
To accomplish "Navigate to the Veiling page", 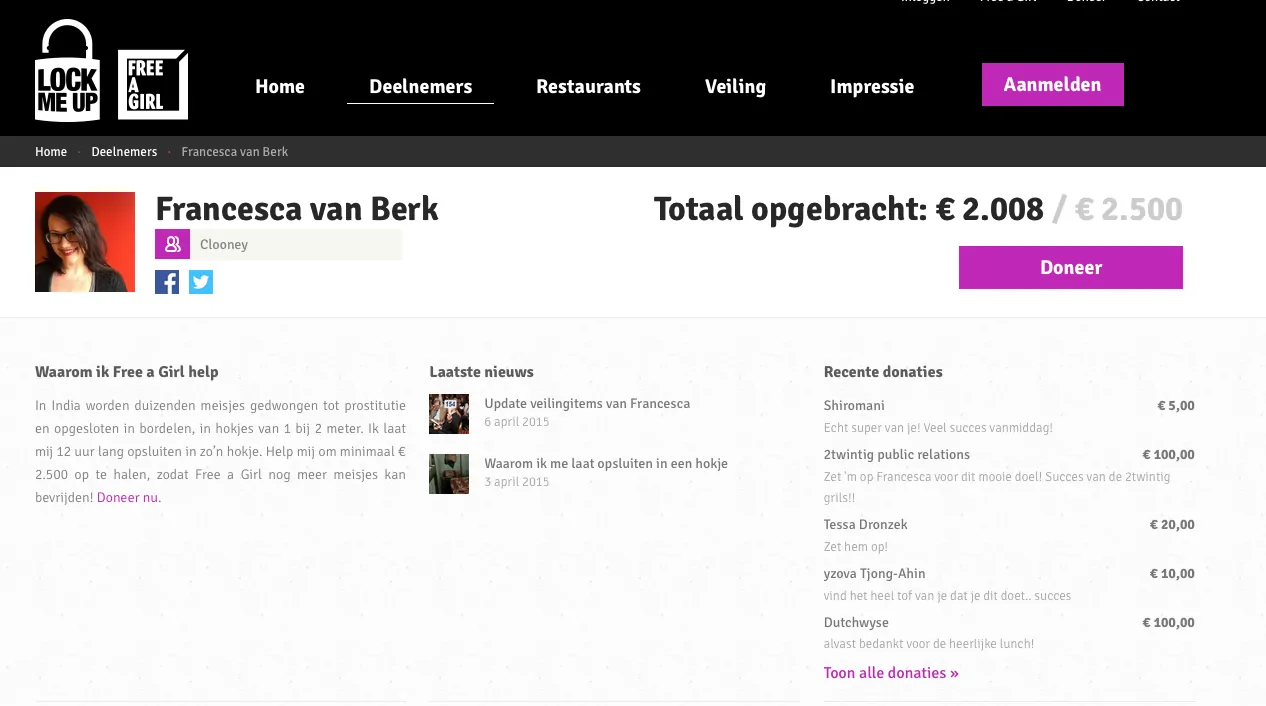I will coord(735,87).
